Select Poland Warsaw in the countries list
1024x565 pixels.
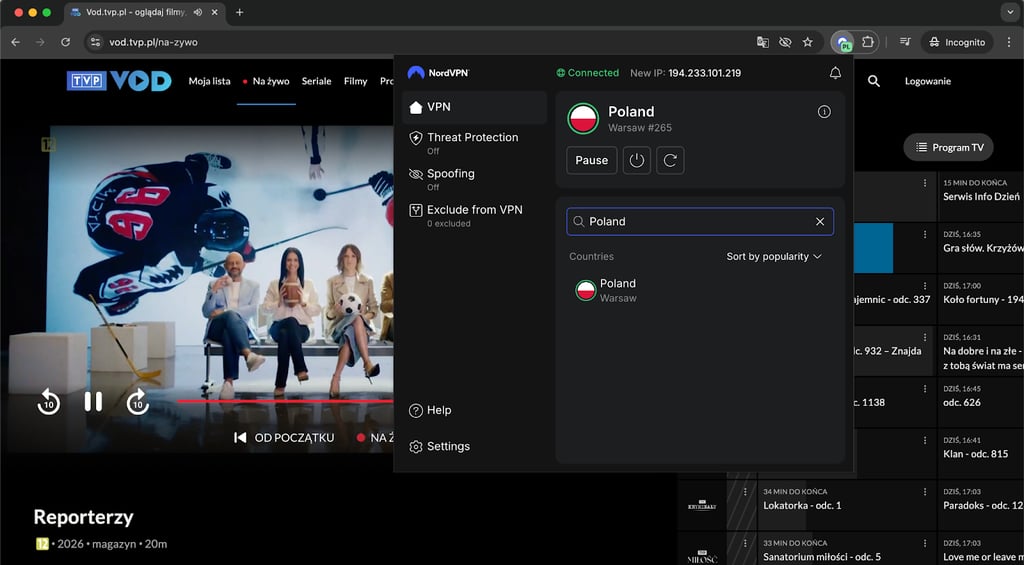(x=699, y=290)
